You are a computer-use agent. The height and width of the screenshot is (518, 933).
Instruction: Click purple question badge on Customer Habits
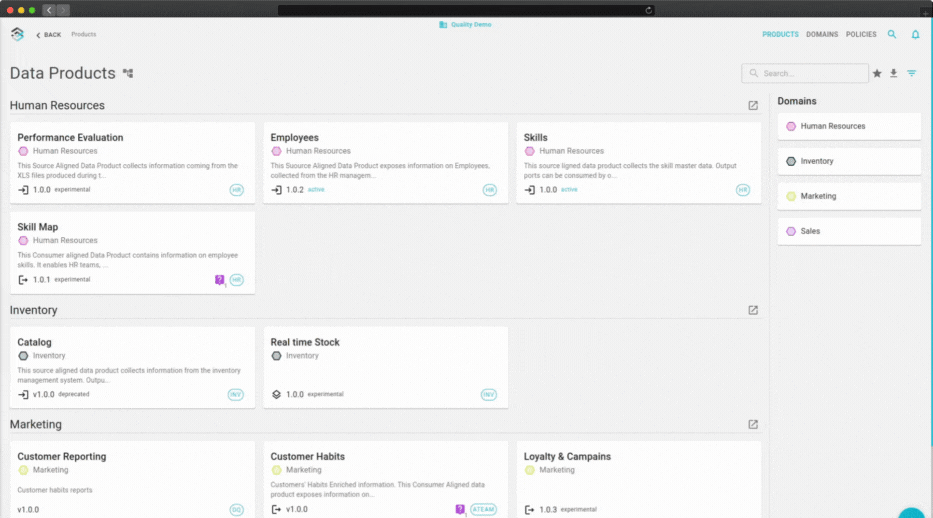pyautogui.click(x=460, y=509)
